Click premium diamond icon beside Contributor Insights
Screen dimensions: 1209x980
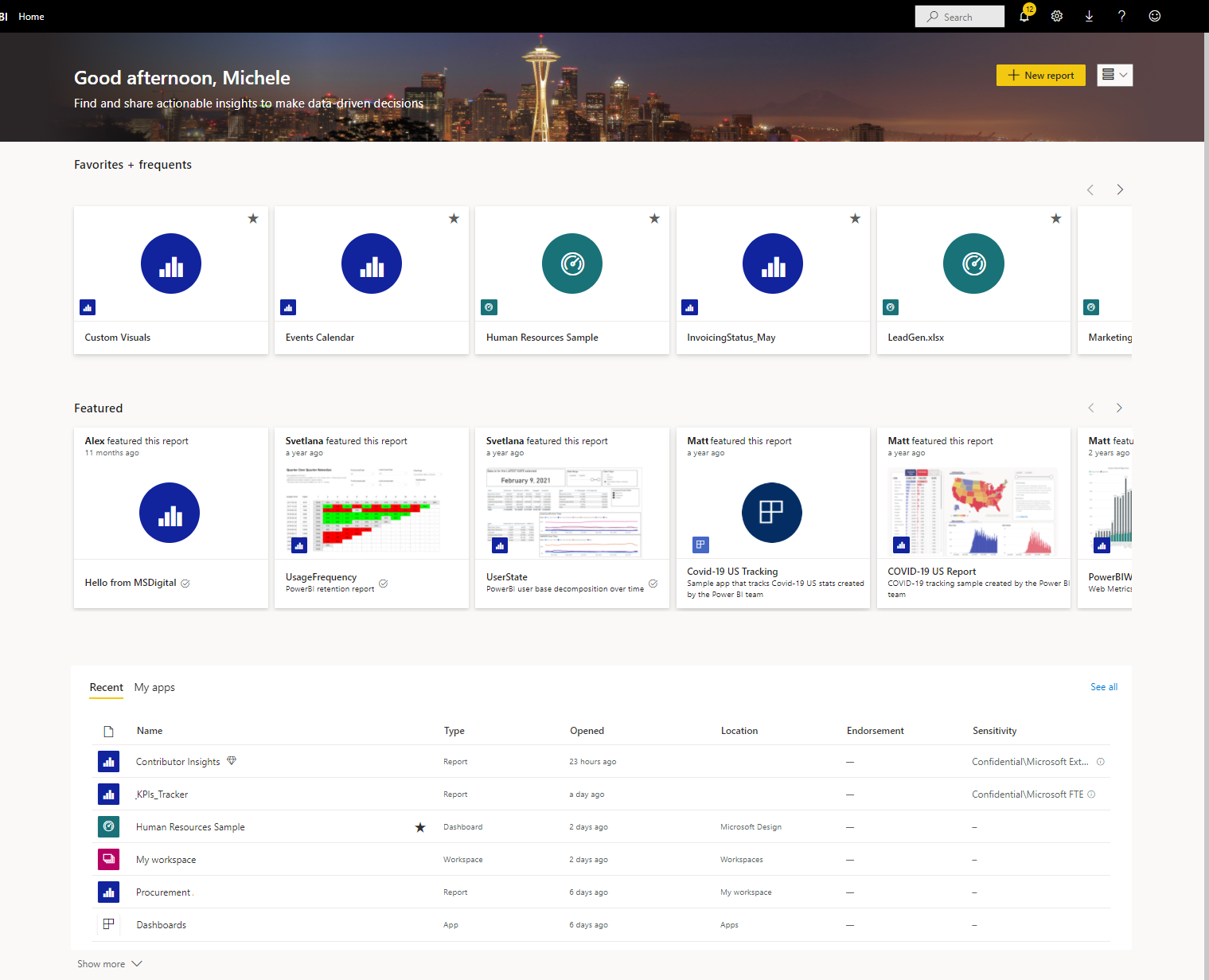[232, 761]
